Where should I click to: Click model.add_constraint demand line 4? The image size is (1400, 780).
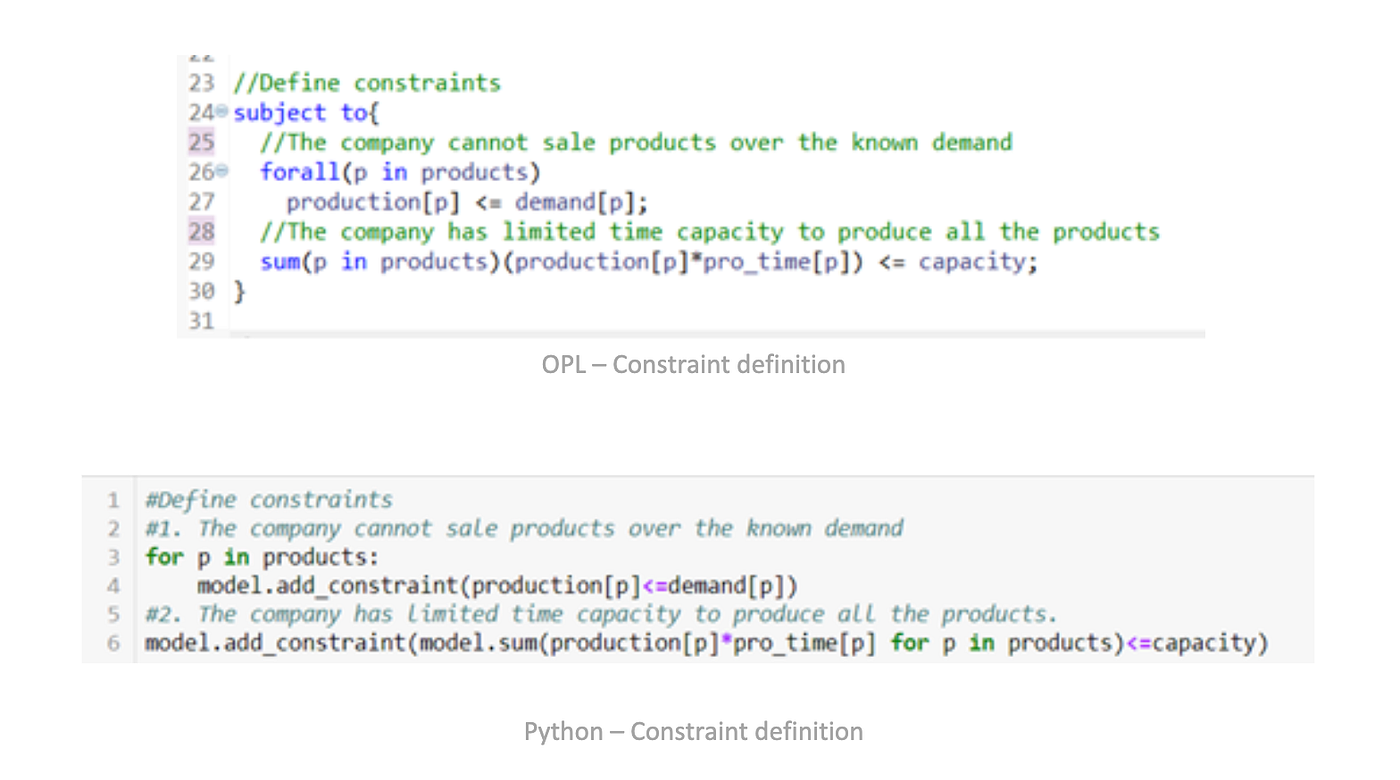(x=497, y=585)
